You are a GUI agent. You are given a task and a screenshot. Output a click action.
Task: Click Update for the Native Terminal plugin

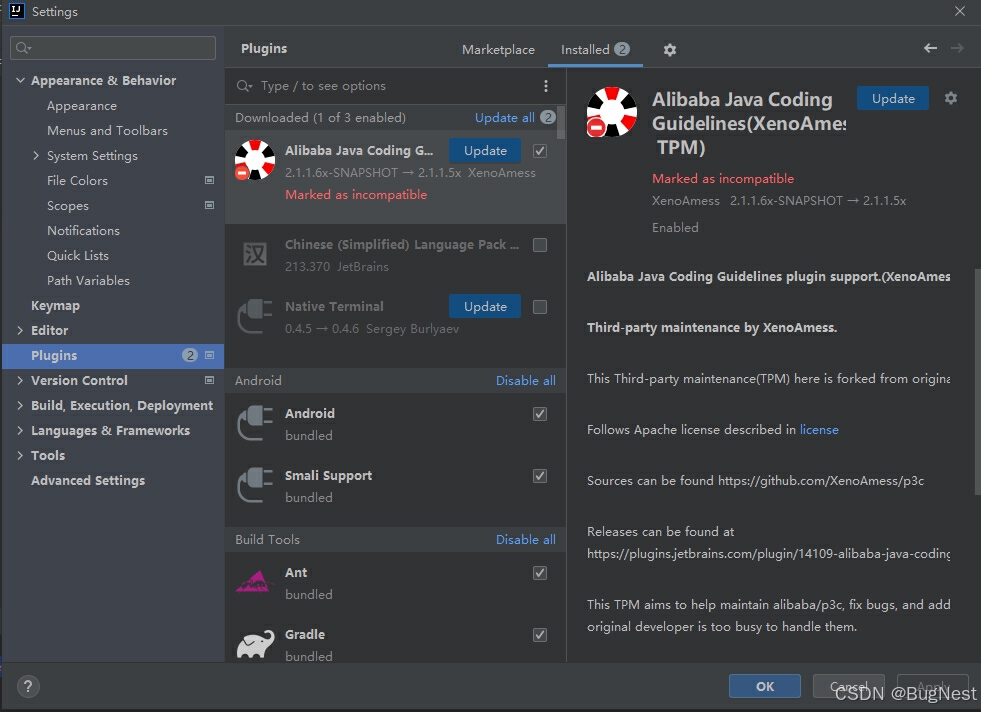coord(485,307)
